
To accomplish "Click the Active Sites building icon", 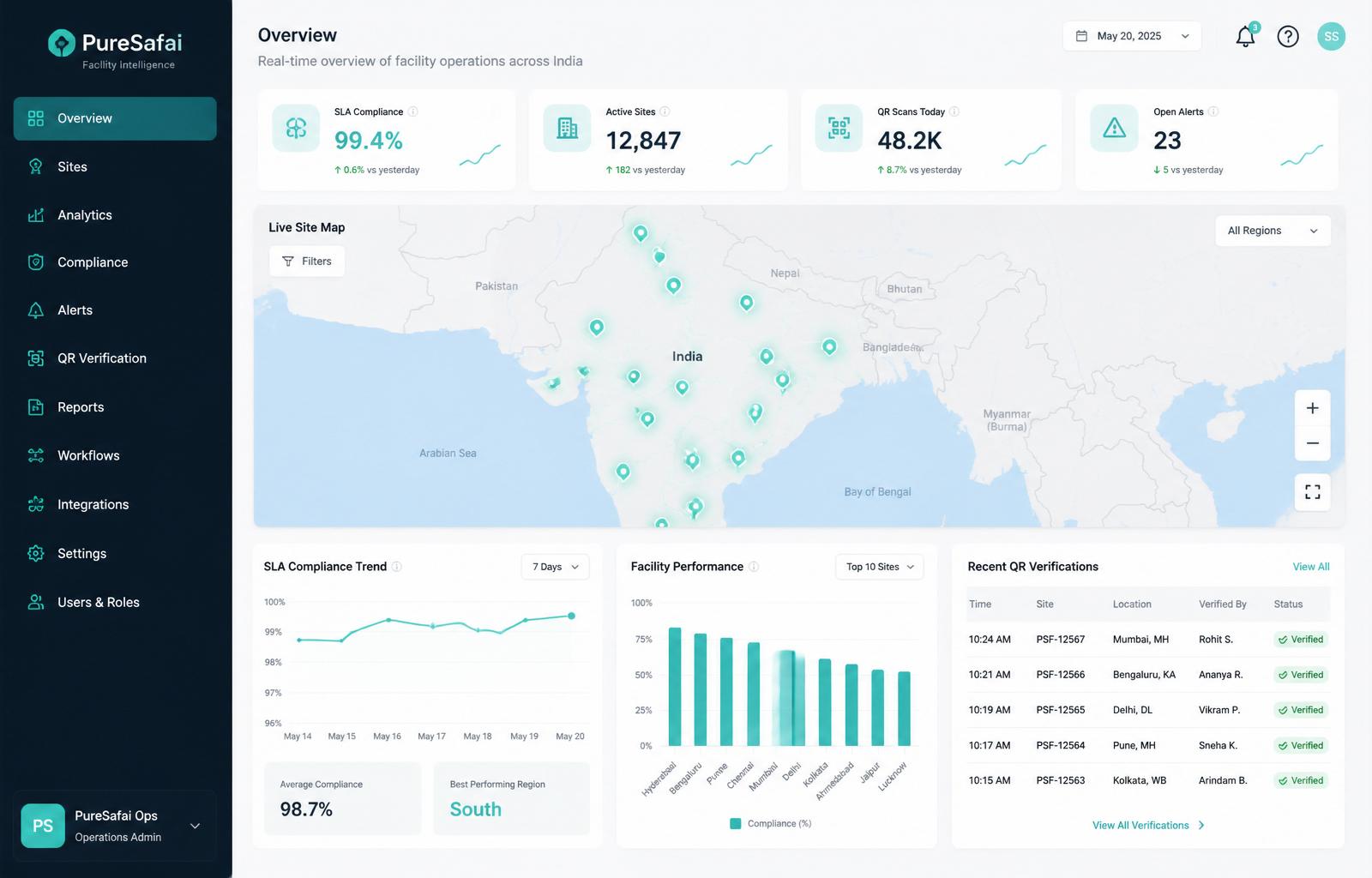I will [x=568, y=129].
